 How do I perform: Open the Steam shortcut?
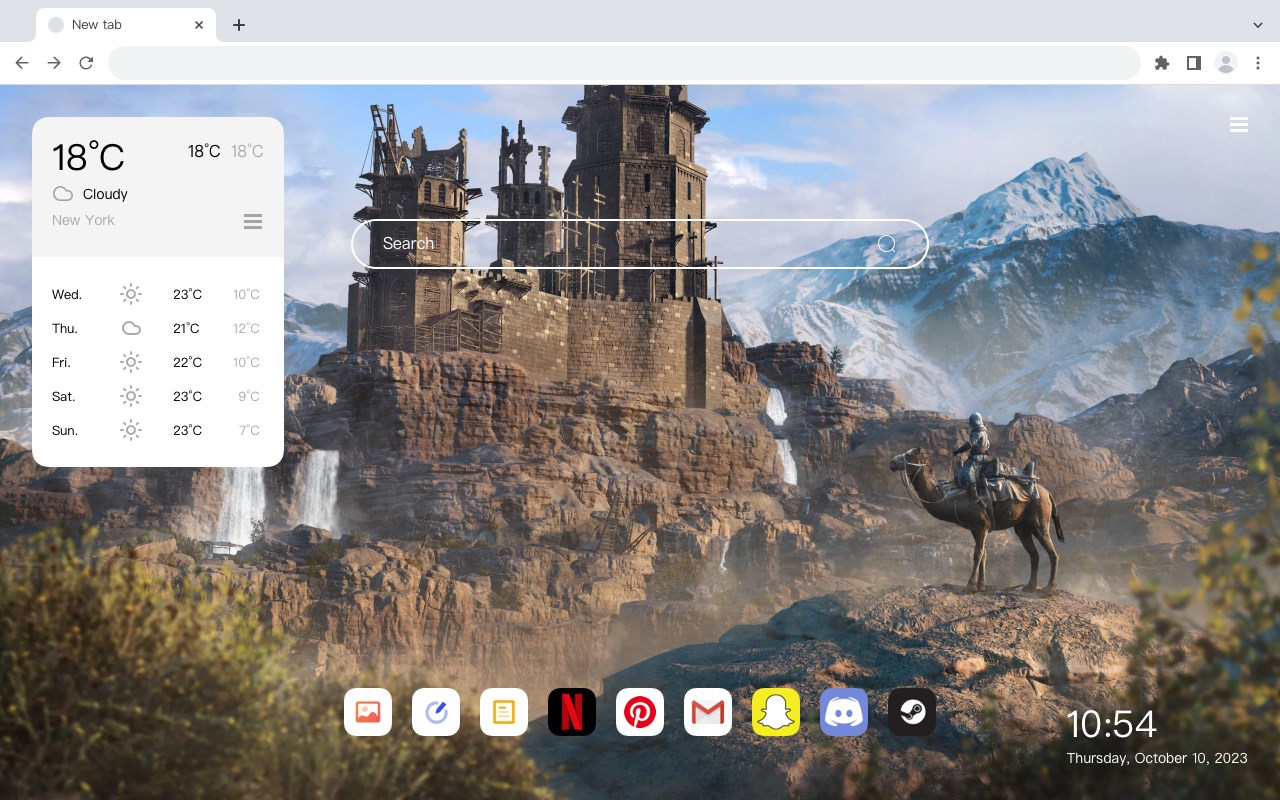[x=912, y=712]
